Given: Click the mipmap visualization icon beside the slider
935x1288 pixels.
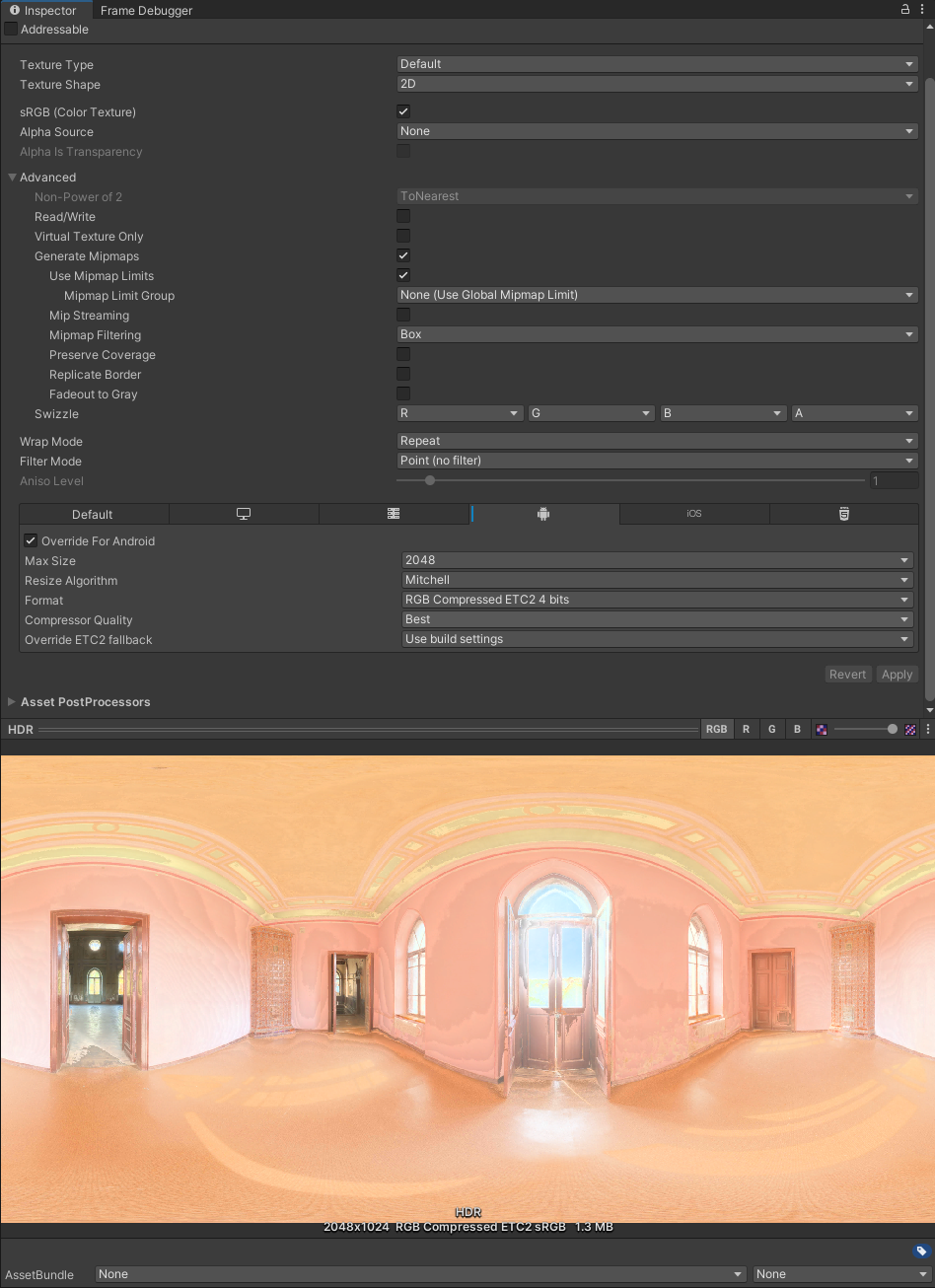Looking at the screenshot, I should click(x=822, y=729).
